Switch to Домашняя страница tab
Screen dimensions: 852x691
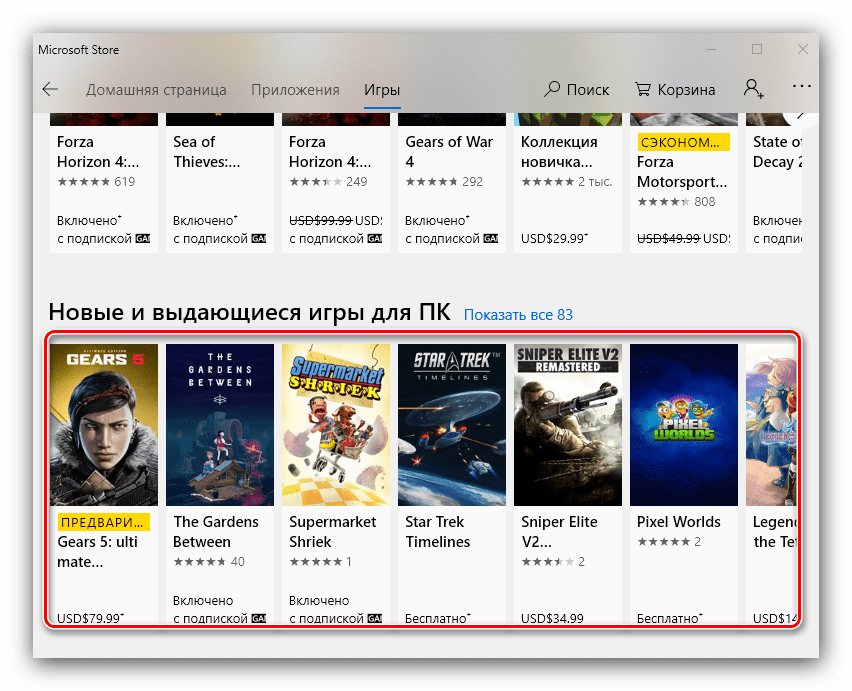(x=156, y=90)
